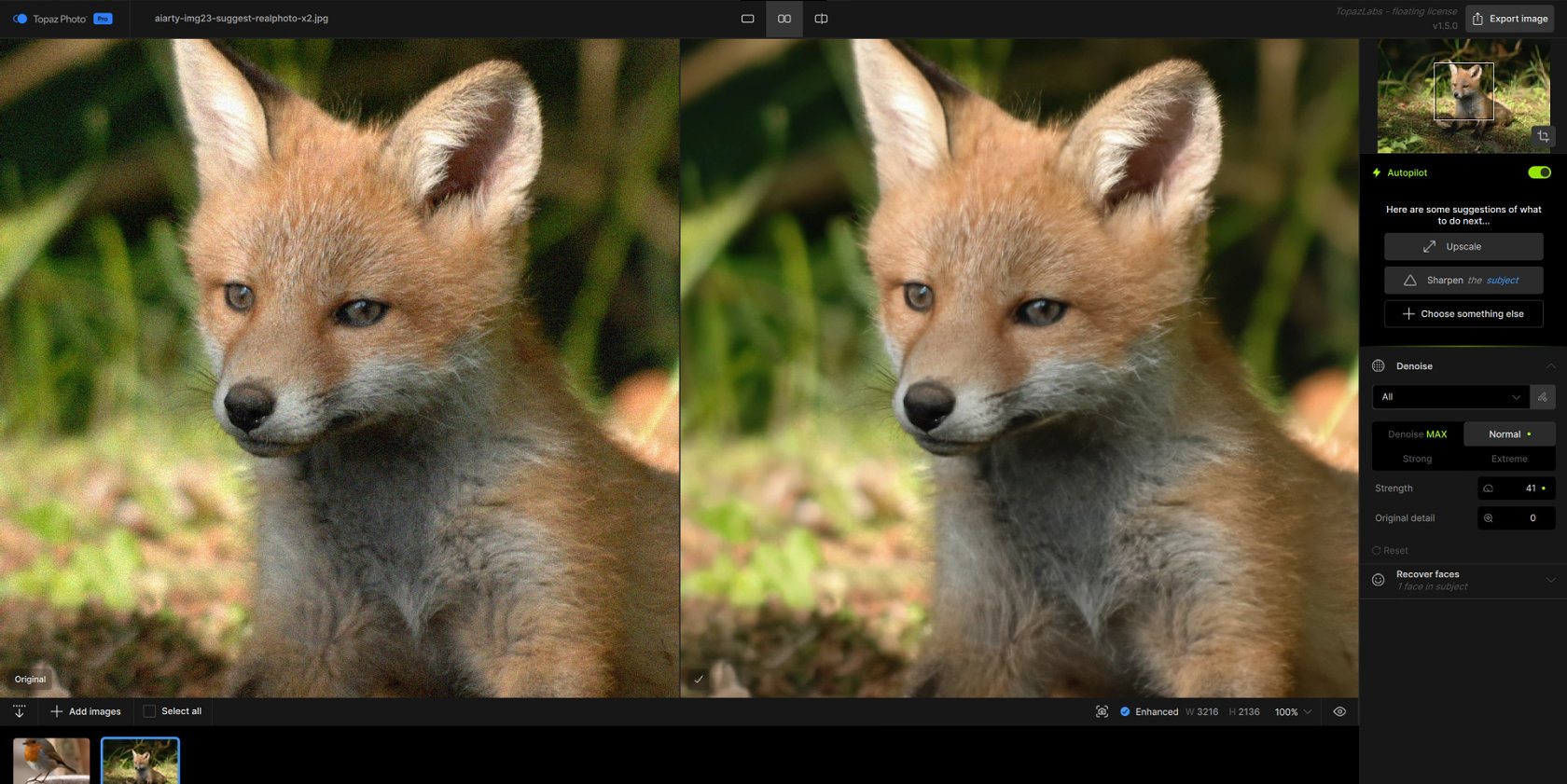Viewport: 1567px width, 784px height.
Task: Click Reset under Denoise settings
Action: coord(1390,551)
